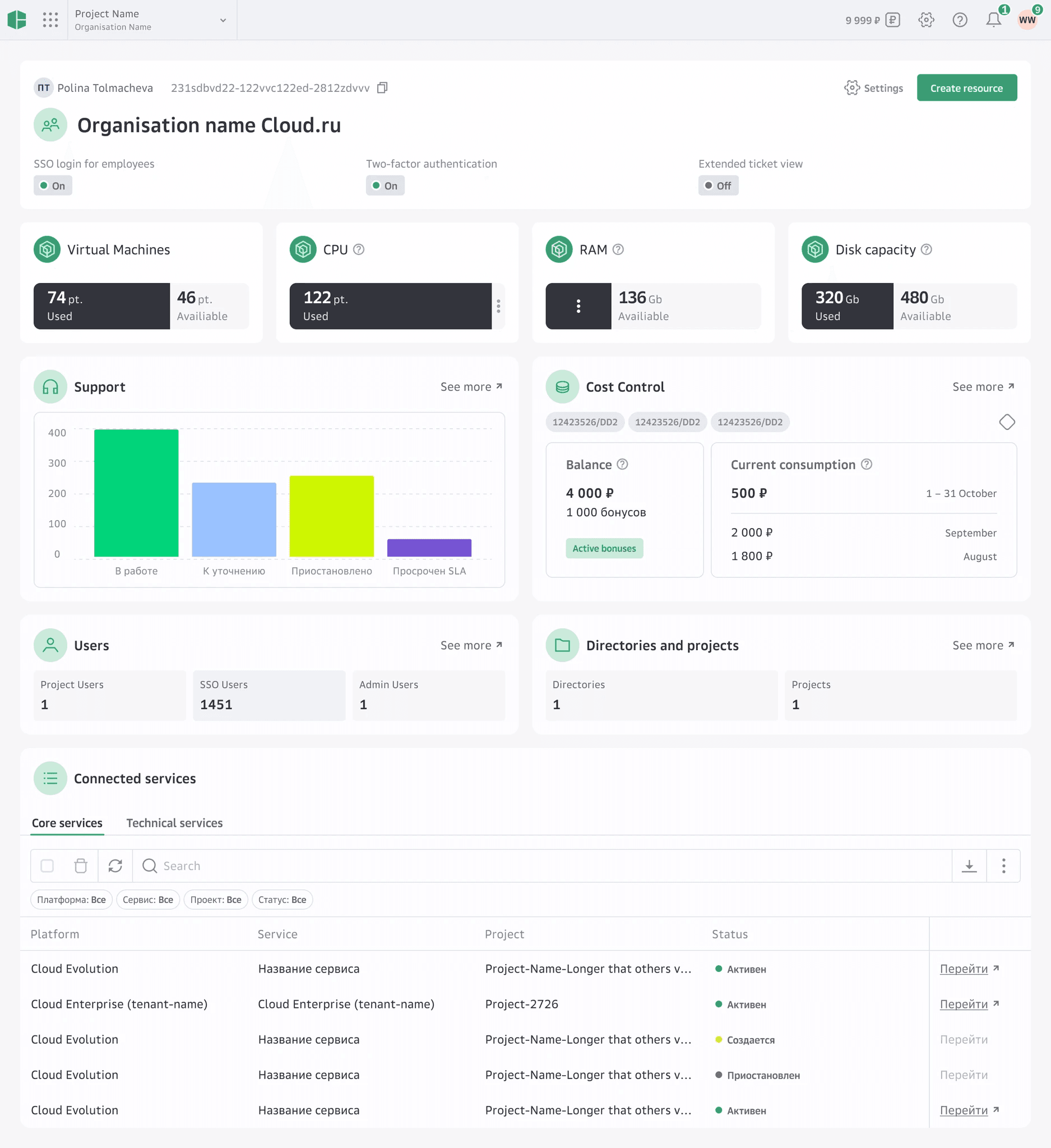Open the header gear settings icon

(x=927, y=20)
